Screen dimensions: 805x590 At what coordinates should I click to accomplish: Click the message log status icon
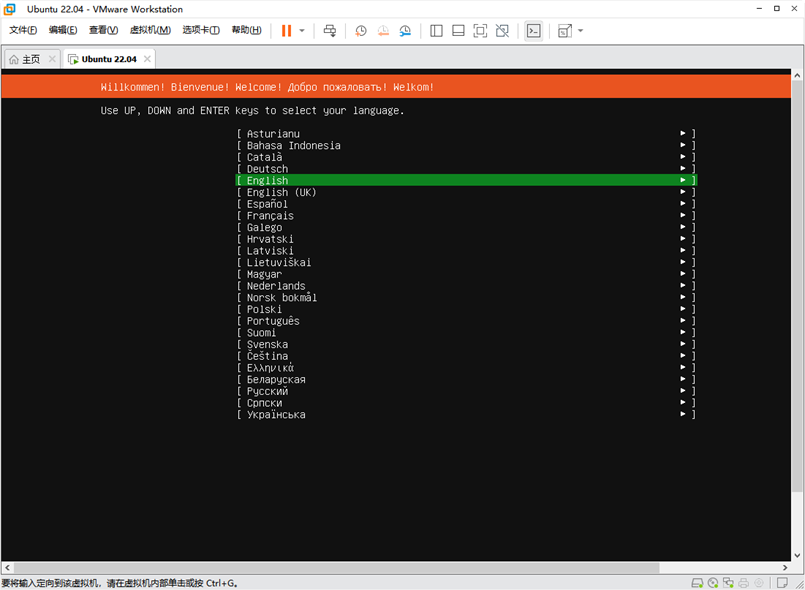[x=782, y=583]
